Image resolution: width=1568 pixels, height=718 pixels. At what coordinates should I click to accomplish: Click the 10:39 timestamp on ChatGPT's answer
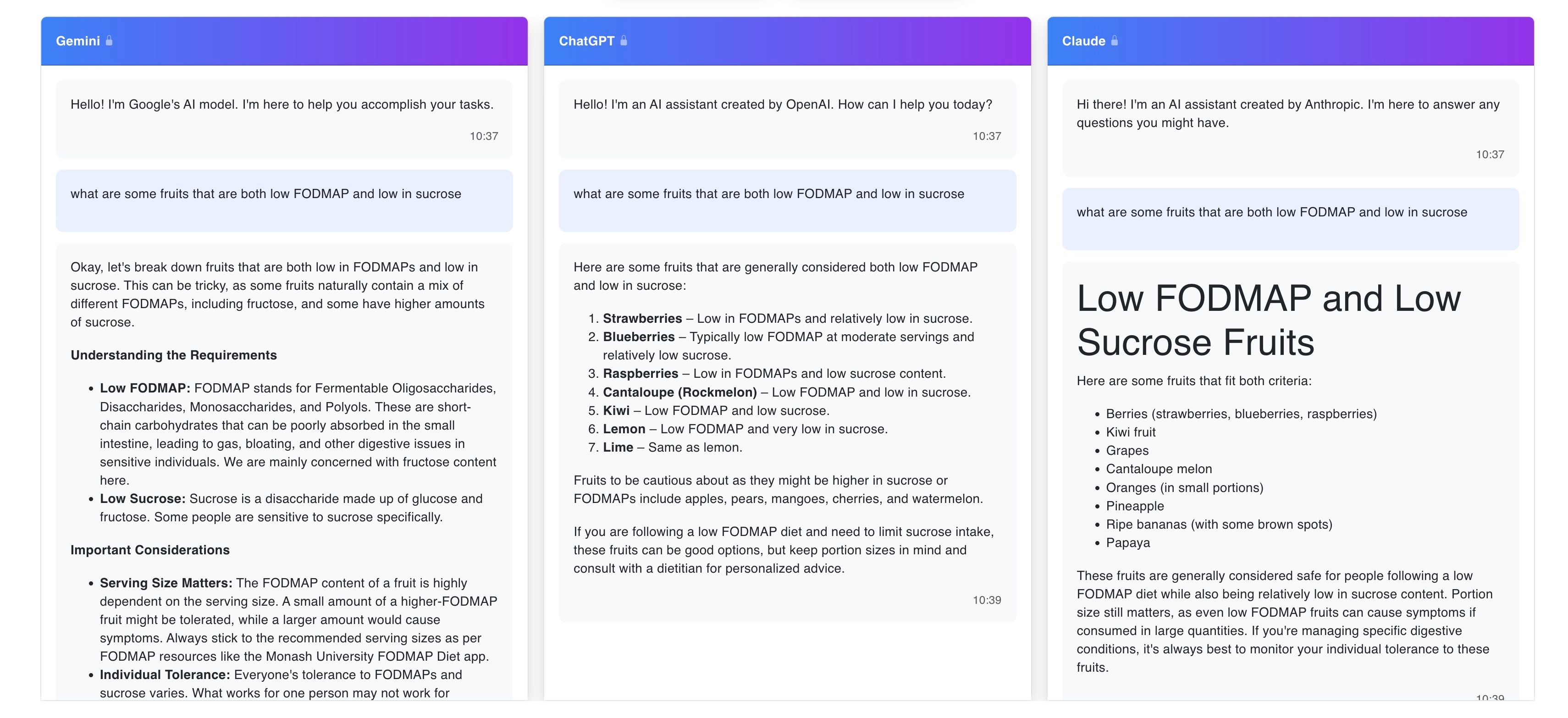(x=987, y=600)
